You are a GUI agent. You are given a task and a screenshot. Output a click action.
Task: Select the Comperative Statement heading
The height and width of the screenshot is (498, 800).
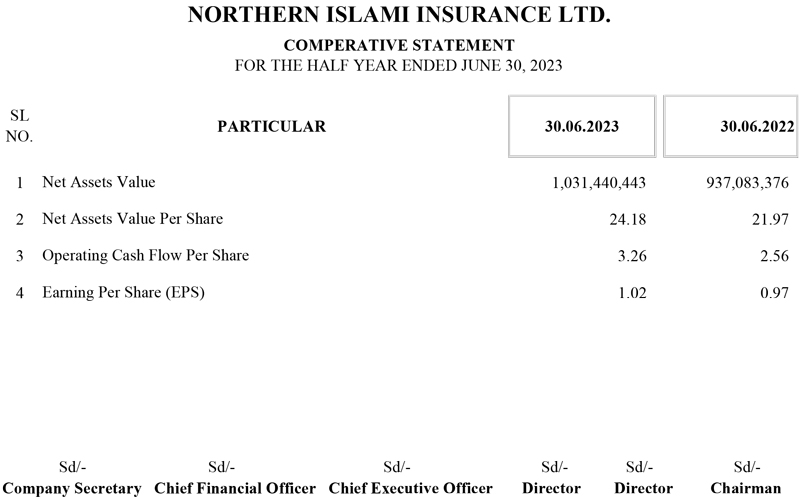399,46
